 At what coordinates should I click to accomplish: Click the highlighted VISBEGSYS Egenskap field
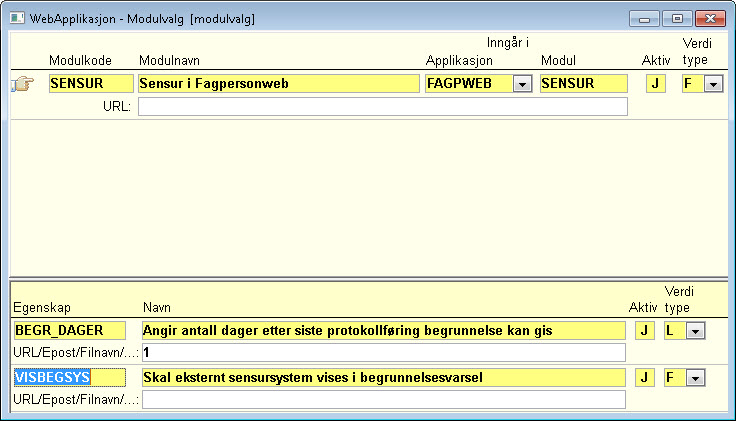(x=69, y=377)
